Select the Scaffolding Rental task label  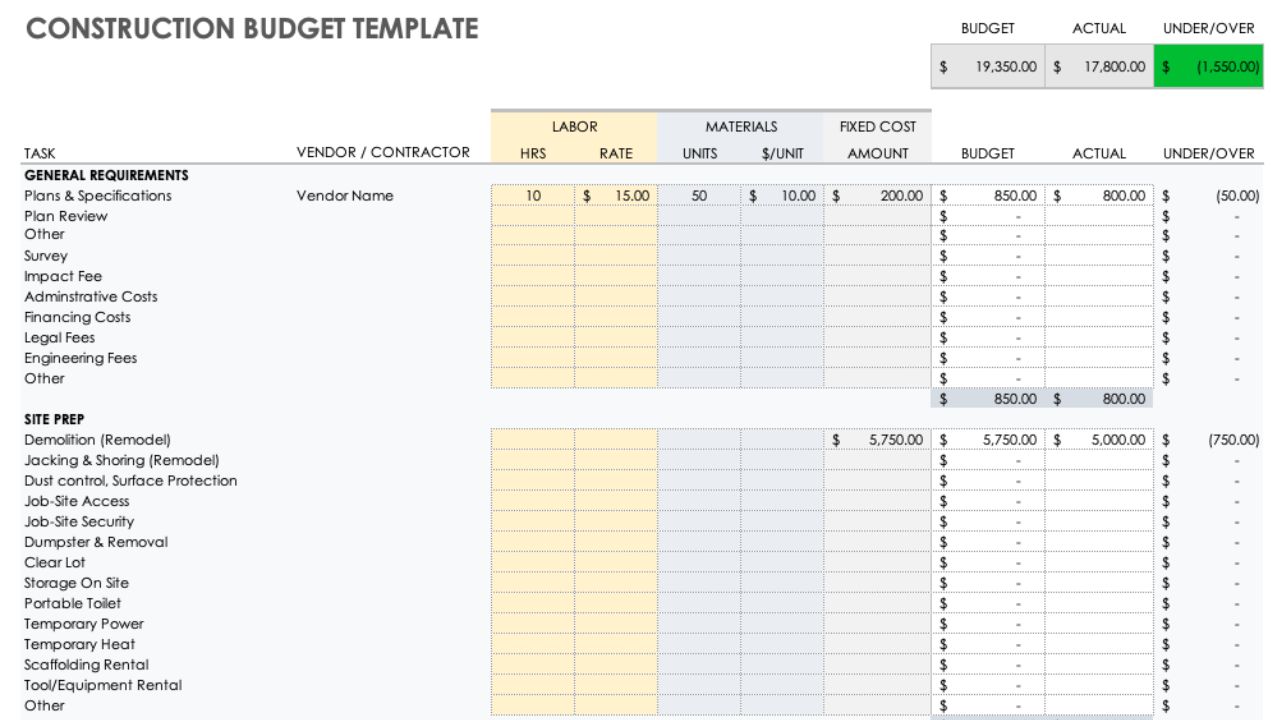pos(84,664)
